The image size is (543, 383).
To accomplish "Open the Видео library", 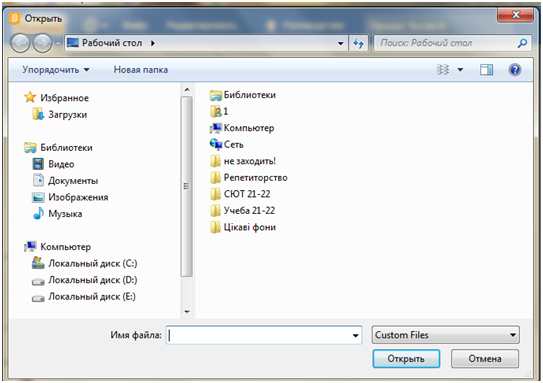I will pos(61,164).
